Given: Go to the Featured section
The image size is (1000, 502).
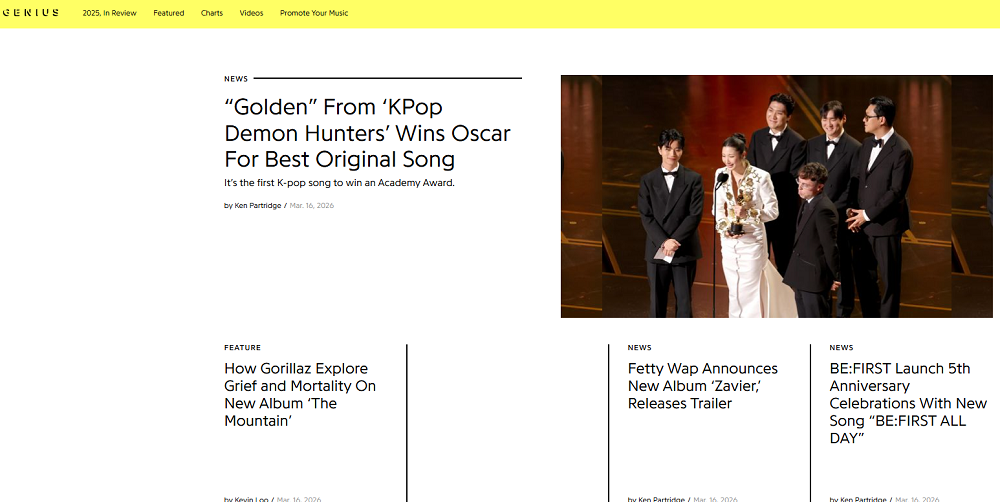Looking at the screenshot, I should point(168,13).
